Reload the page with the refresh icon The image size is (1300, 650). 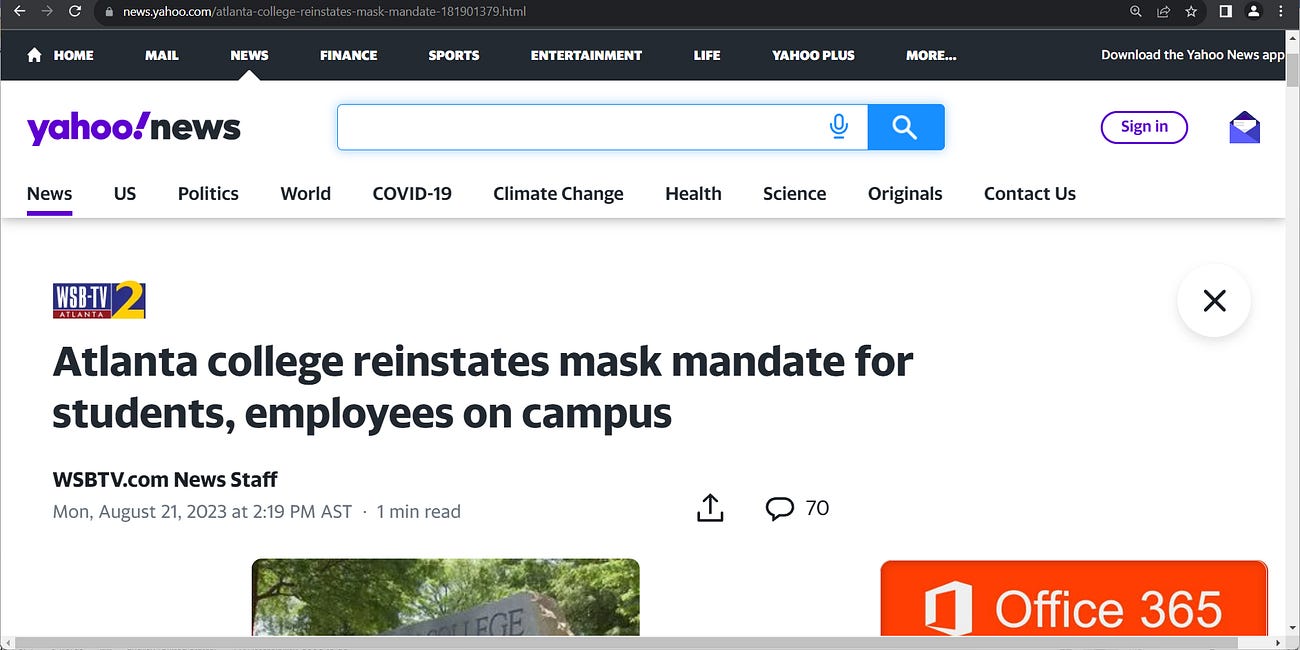click(x=74, y=12)
